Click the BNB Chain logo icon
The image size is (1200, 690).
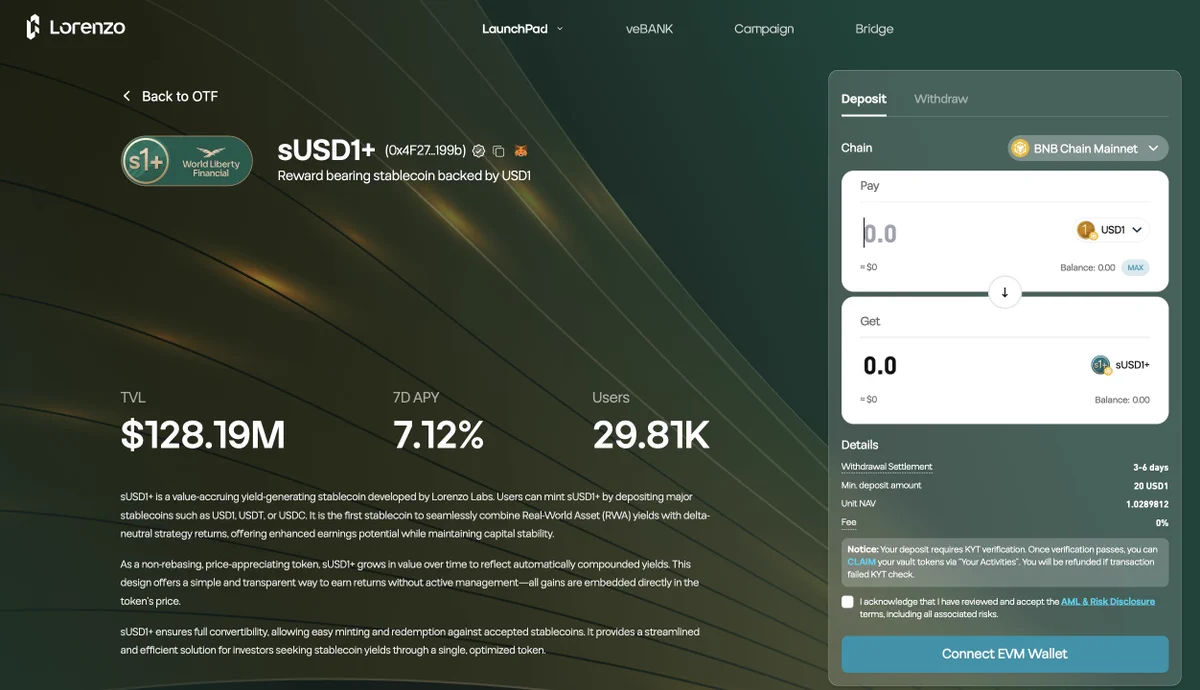pyautogui.click(x=1020, y=148)
